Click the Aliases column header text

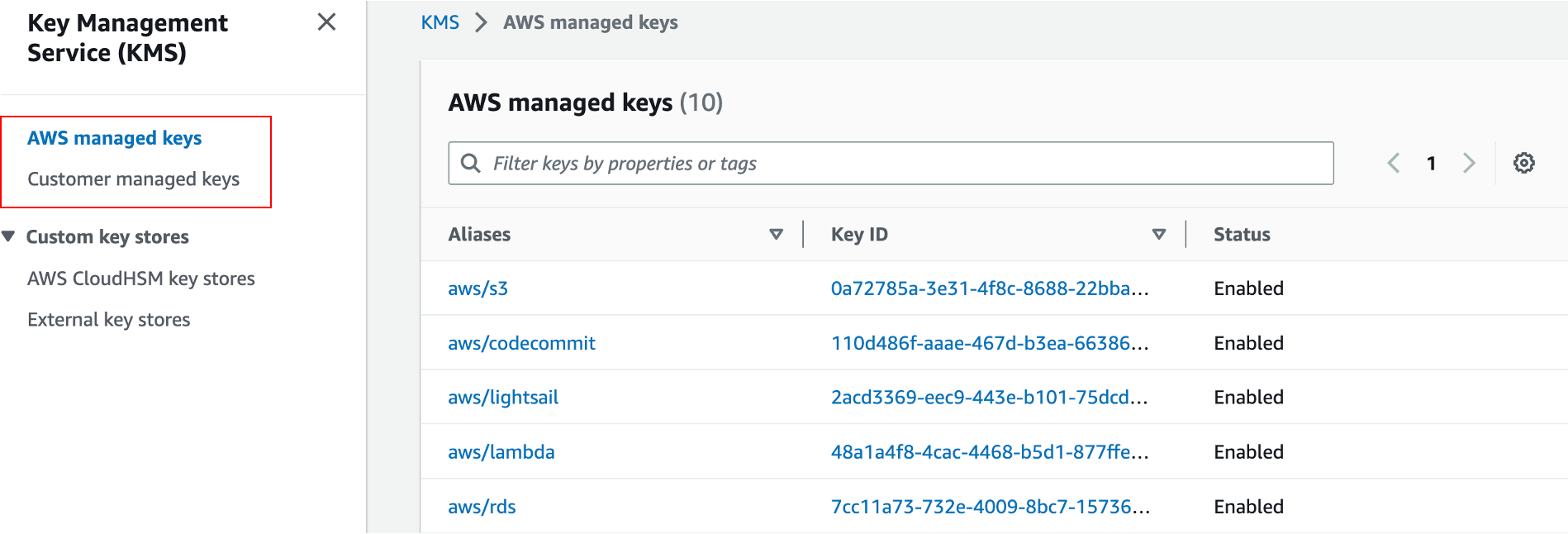pos(479,235)
